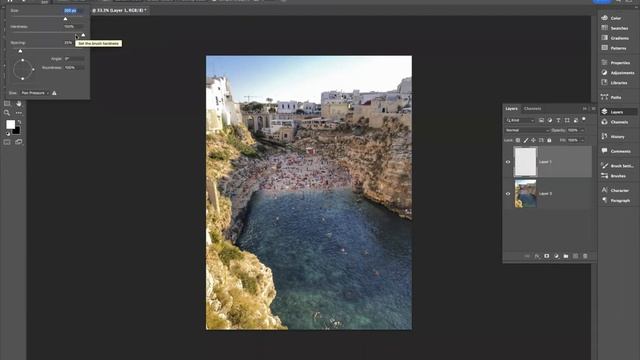Lock transparent pixels
The image size is (640, 360).
(x=518, y=140)
